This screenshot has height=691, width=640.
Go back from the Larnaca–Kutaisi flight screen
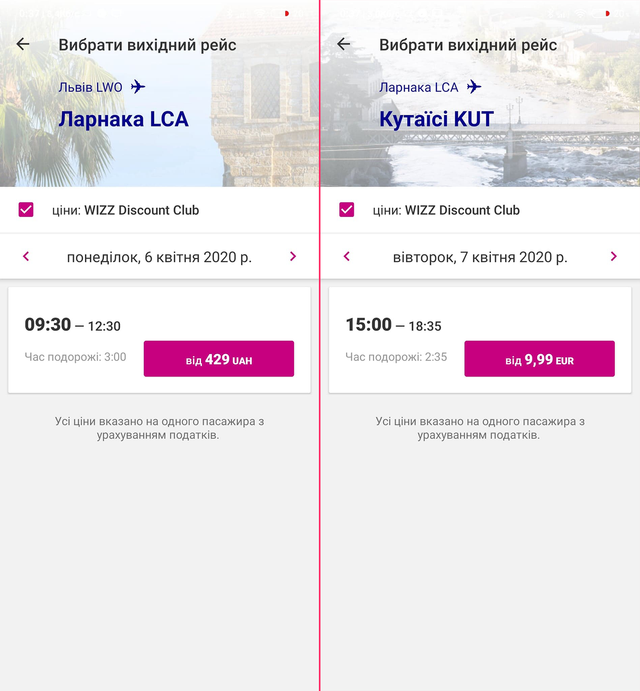click(344, 45)
